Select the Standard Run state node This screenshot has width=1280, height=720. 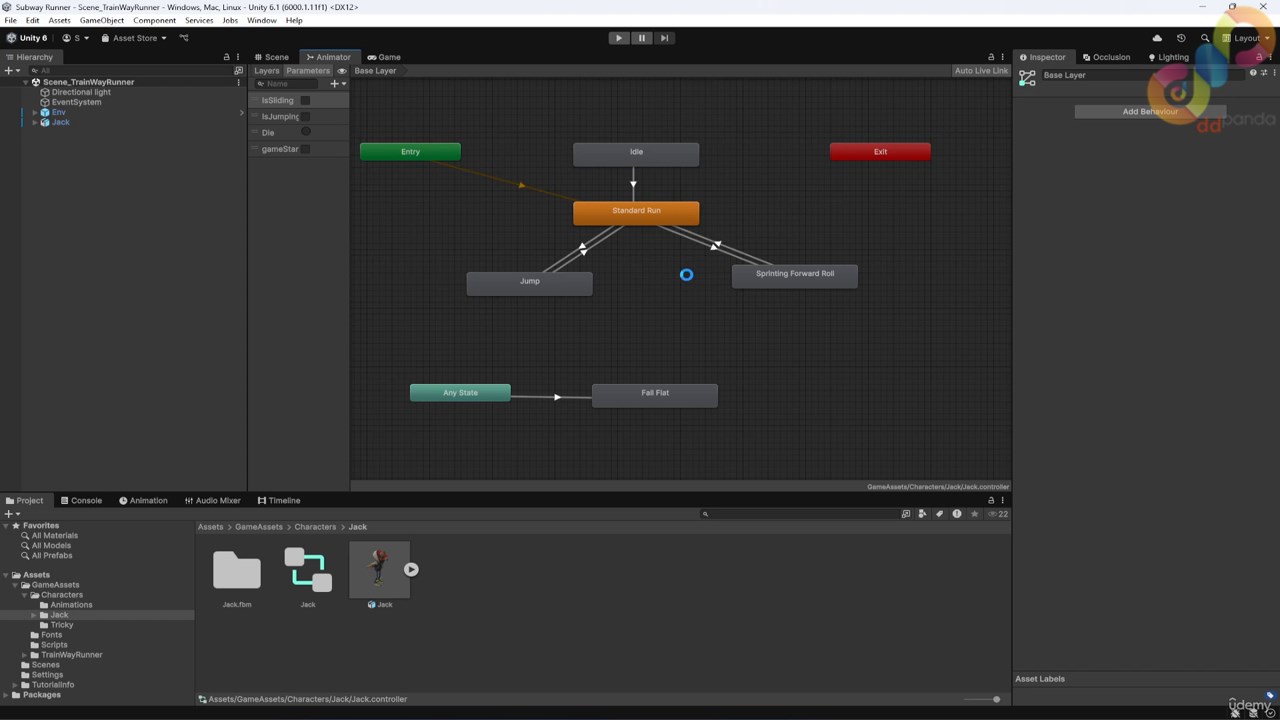coord(636,211)
